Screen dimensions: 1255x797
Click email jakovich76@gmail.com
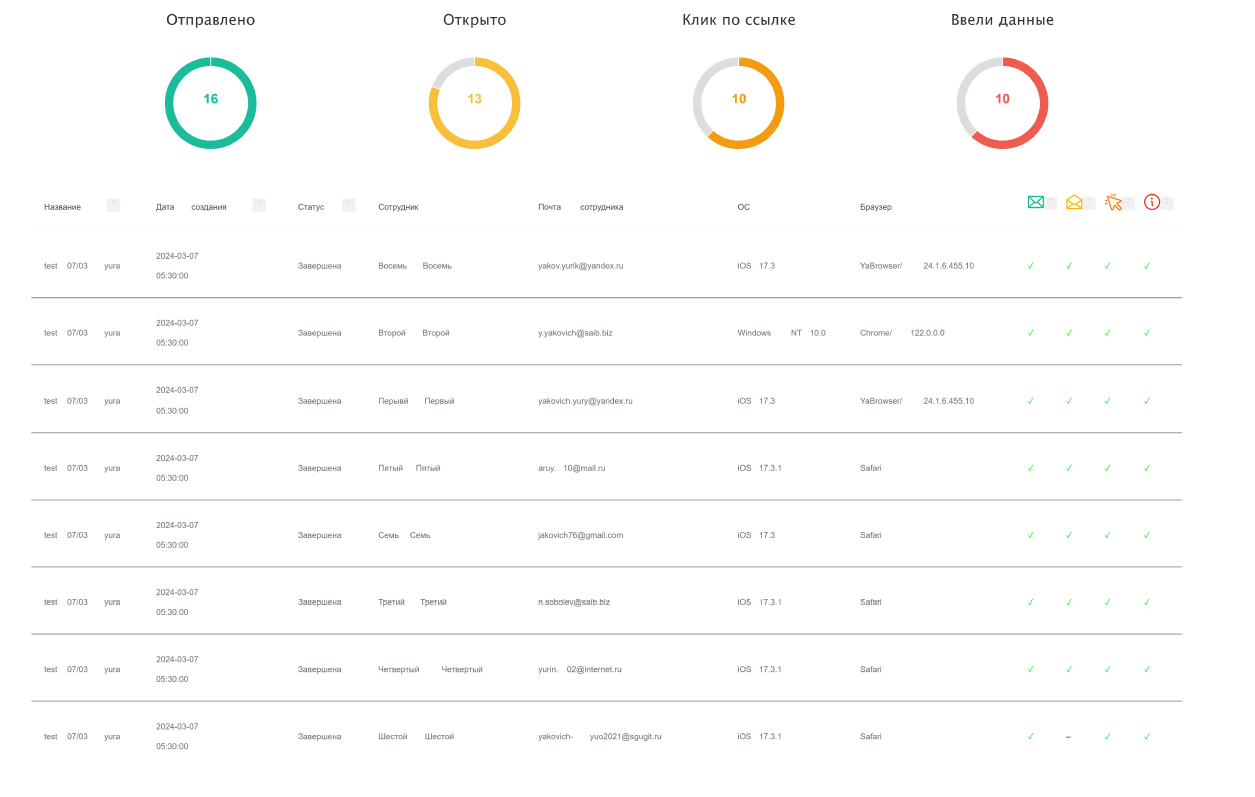click(580, 535)
